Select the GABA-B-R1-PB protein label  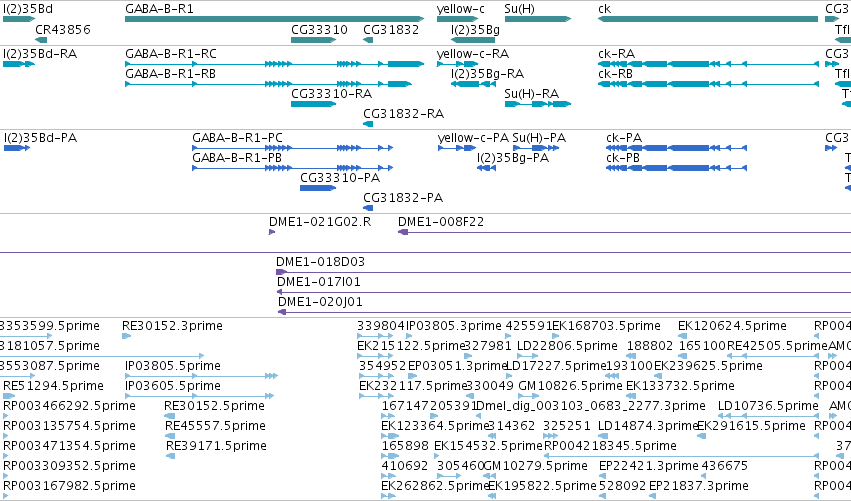pos(237,158)
